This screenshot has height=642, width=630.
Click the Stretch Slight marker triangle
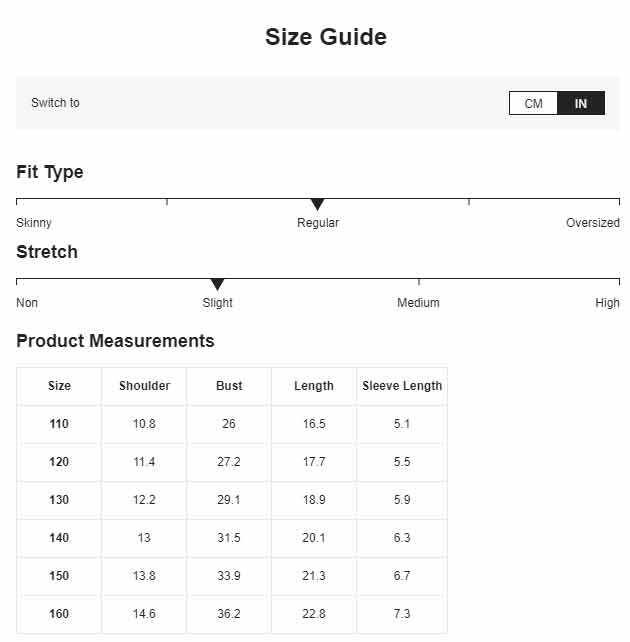click(217, 284)
